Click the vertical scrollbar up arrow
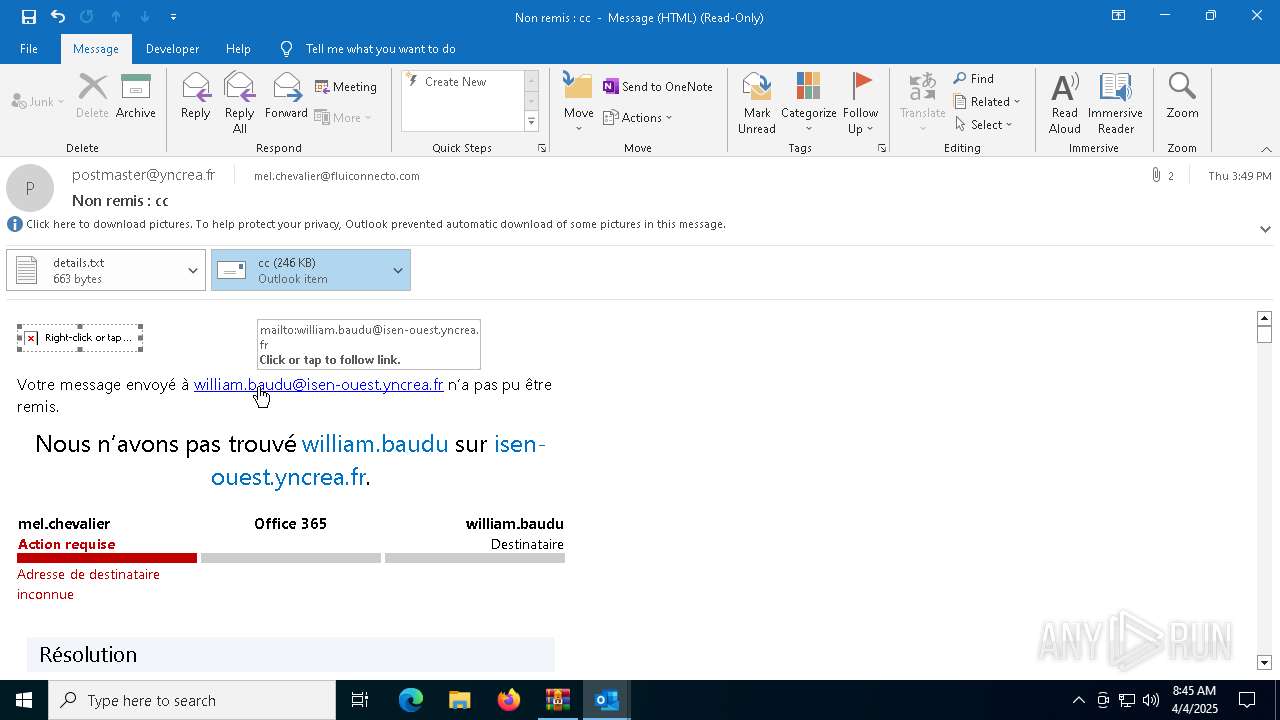 tap(1264, 318)
